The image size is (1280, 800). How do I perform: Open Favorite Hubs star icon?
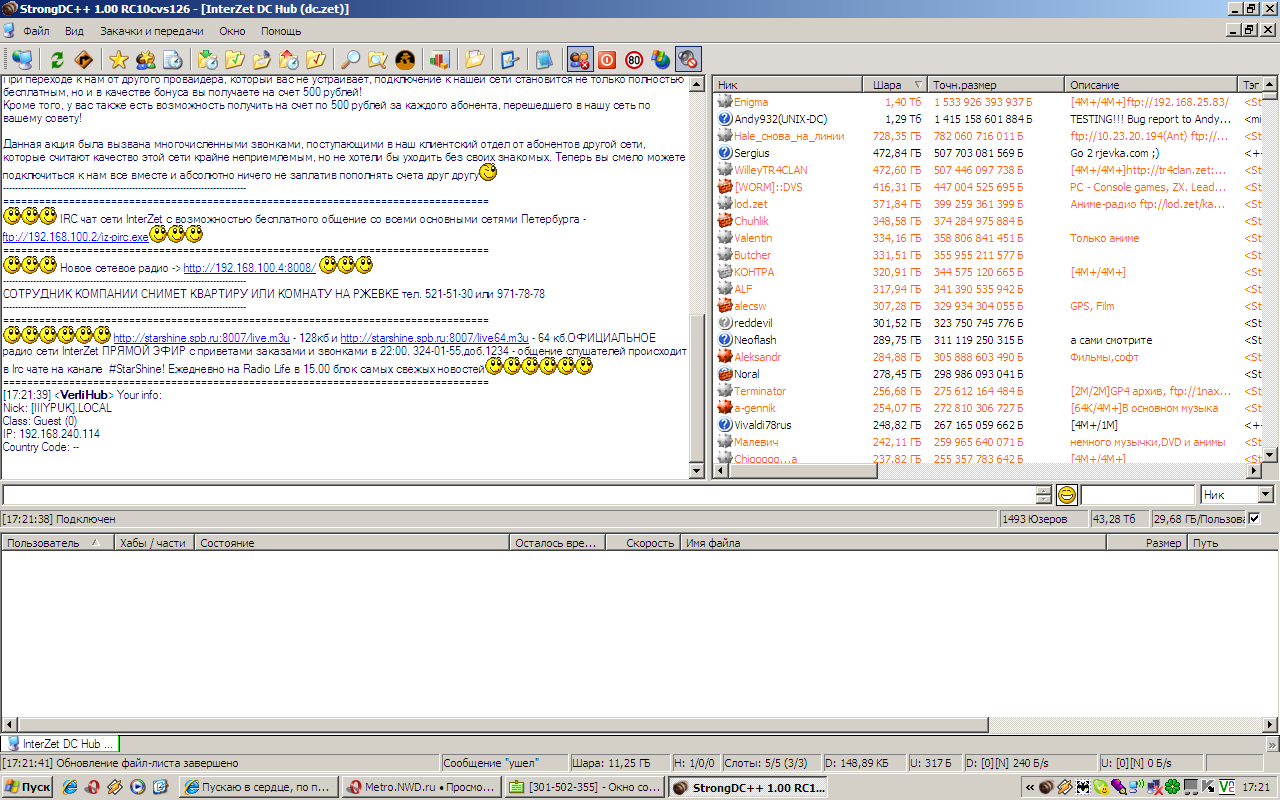coord(119,59)
